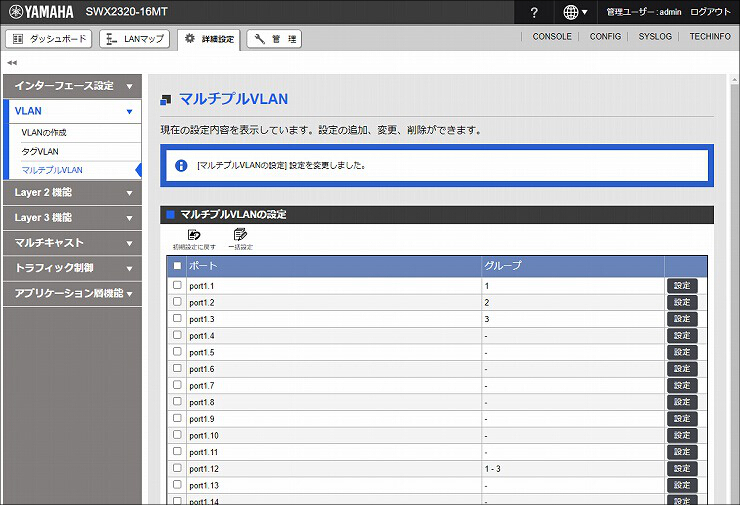This screenshot has width=740, height=505.
Task: Expand the Layer 2 functions menu
Action: tap(72, 193)
